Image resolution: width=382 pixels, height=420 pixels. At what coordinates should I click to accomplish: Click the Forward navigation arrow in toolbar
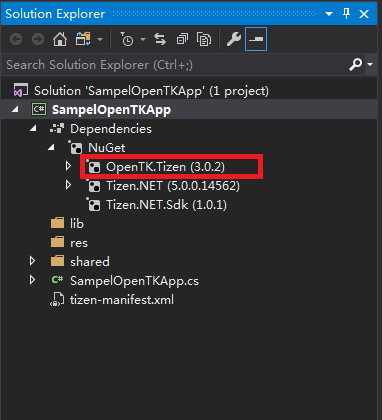click(38, 40)
